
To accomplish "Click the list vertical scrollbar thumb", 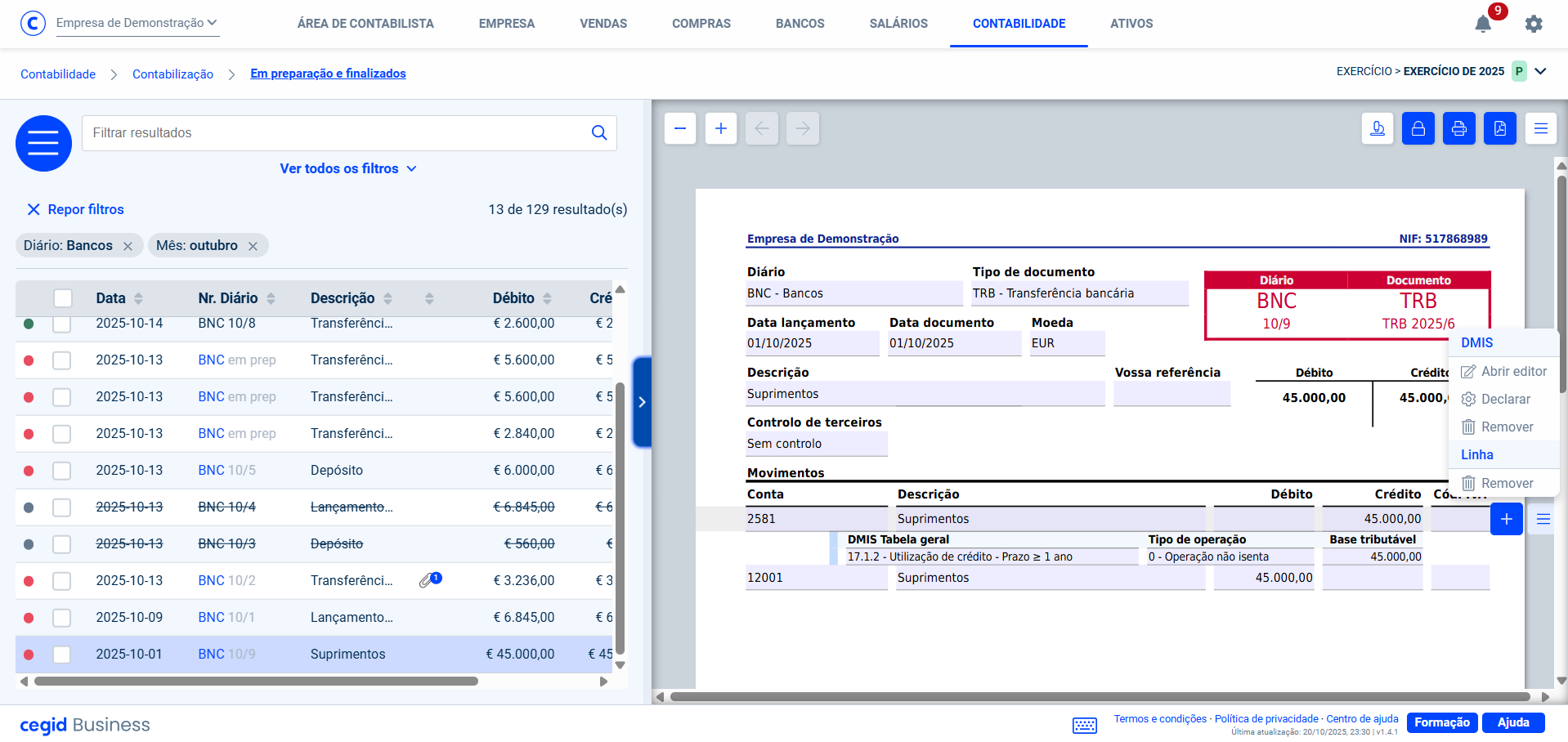I will (x=620, y=519).
